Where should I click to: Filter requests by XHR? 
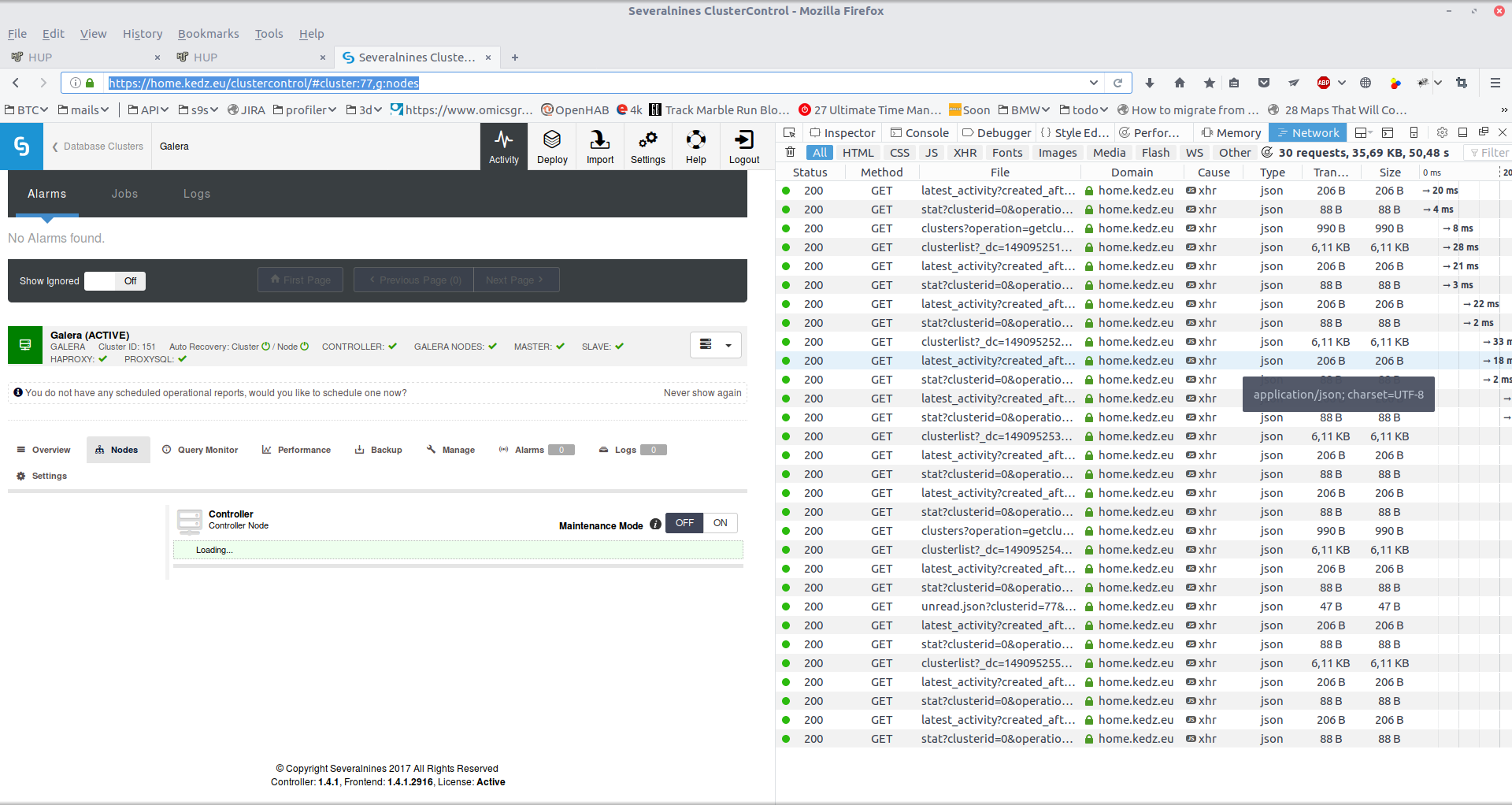964,153
